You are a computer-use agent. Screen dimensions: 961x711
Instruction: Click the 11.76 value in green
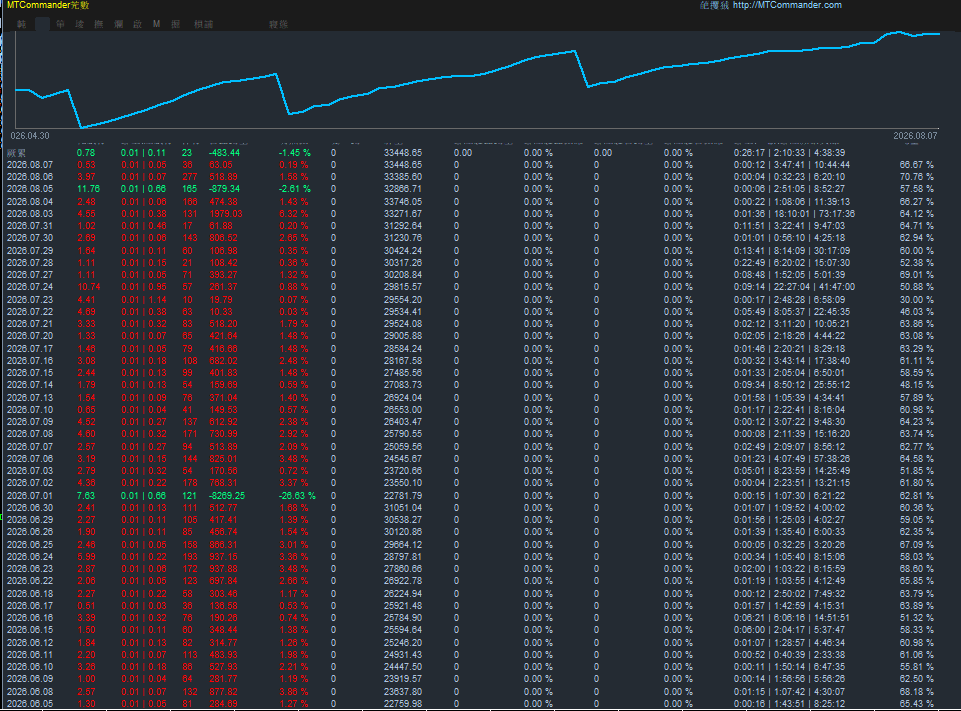pos(88,189)
